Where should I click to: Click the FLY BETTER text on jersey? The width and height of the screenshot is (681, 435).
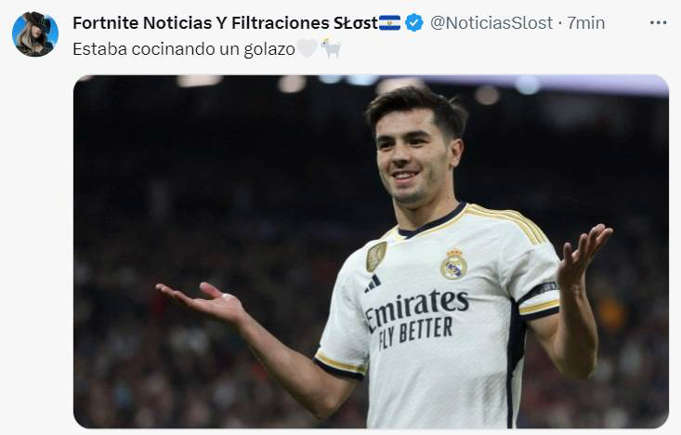pyautogui.click(x=415, y=332)
